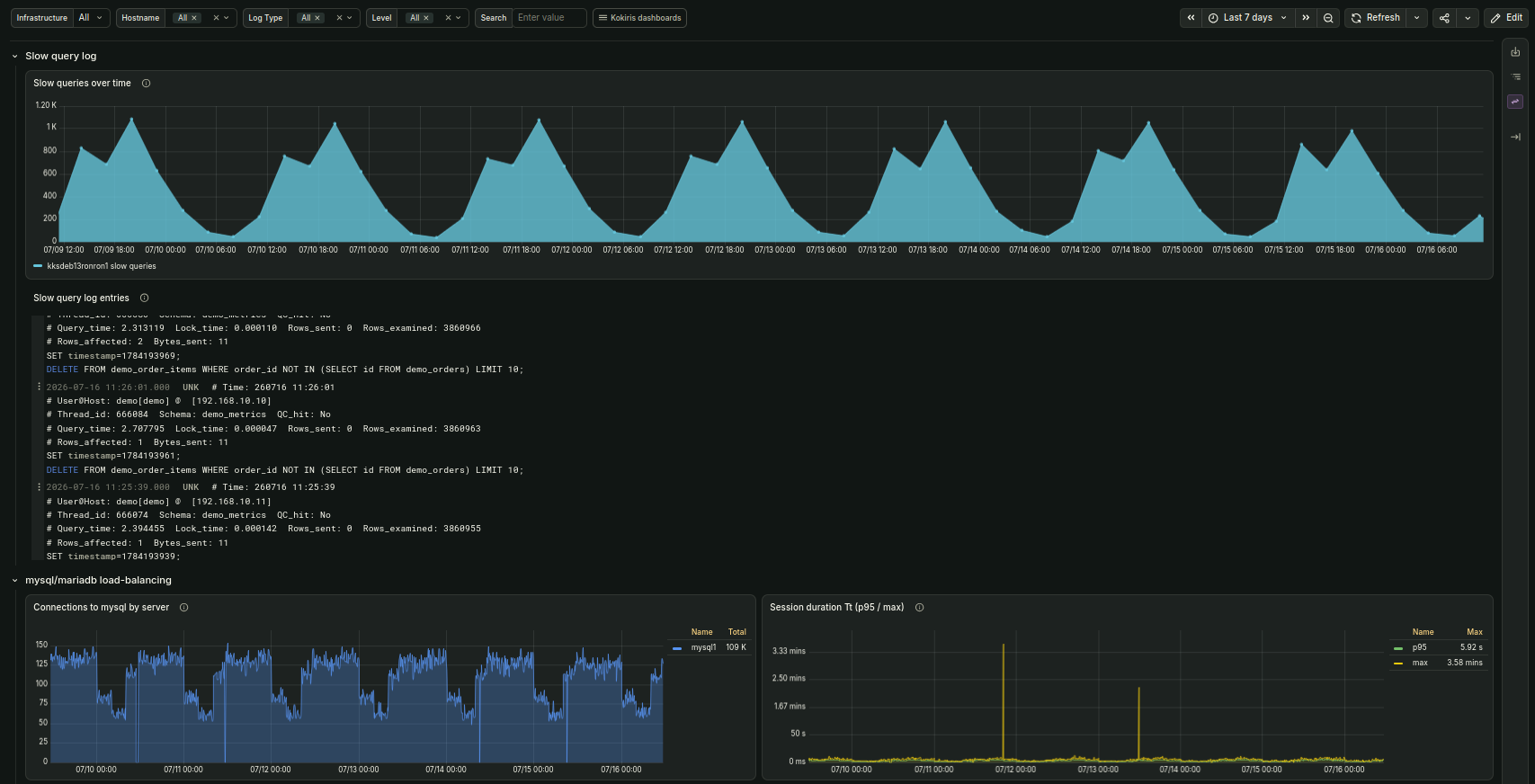Viewport: 1535px width, 784px height.
Task: Click the collapse sidebar arrow-to-bar icon
Action: click(1515, 137)
